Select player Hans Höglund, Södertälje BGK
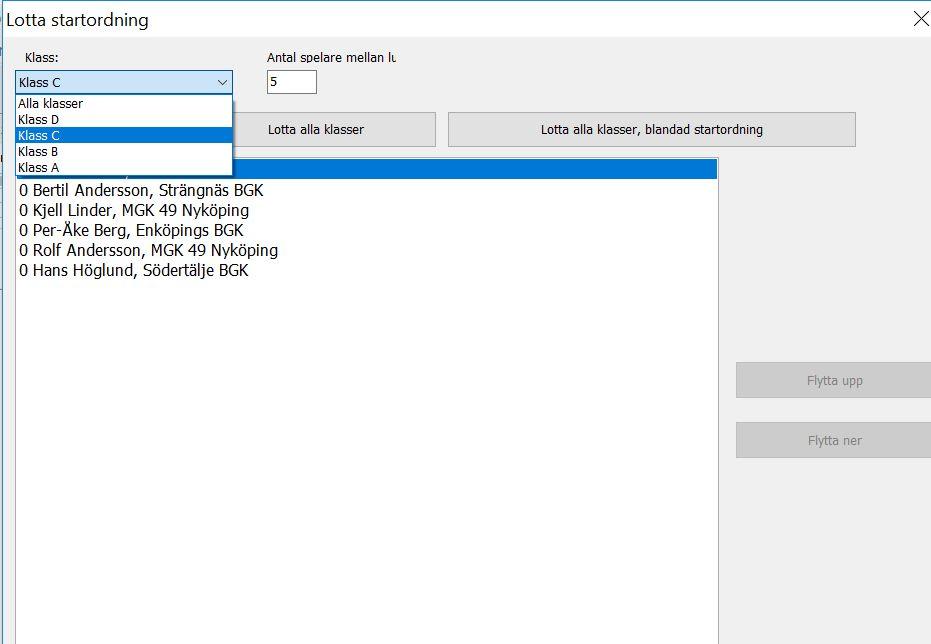This screenshot has height=644, width=931. (x=366, y=271)
